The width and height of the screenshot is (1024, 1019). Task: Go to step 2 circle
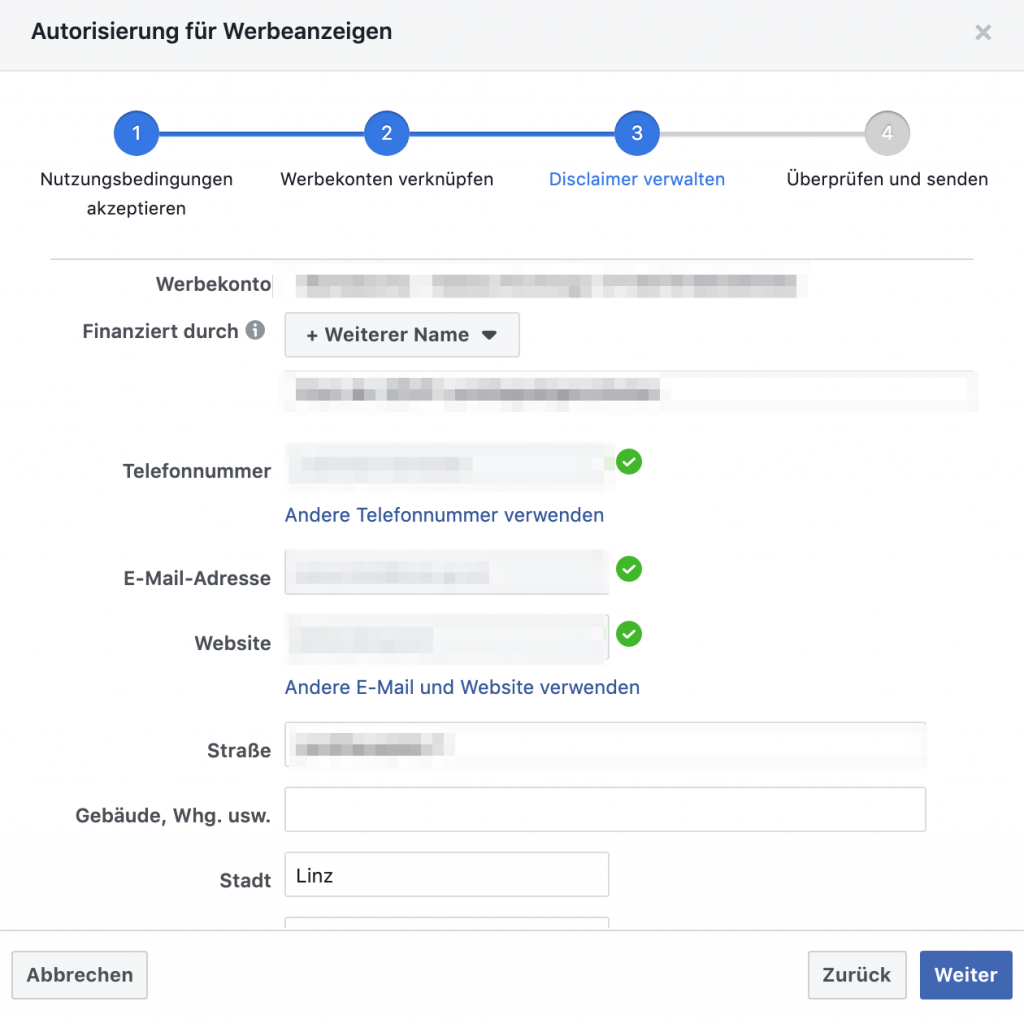pyautogui.click(x=387, y=133)
